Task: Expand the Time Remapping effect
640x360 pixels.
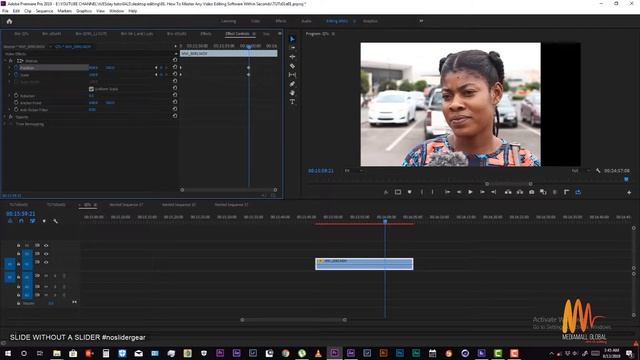Action: [5, 124]
